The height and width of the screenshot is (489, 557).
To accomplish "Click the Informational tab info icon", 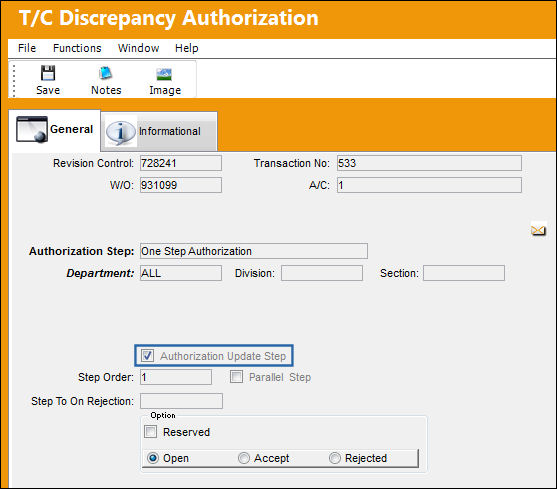I will 121,132.
